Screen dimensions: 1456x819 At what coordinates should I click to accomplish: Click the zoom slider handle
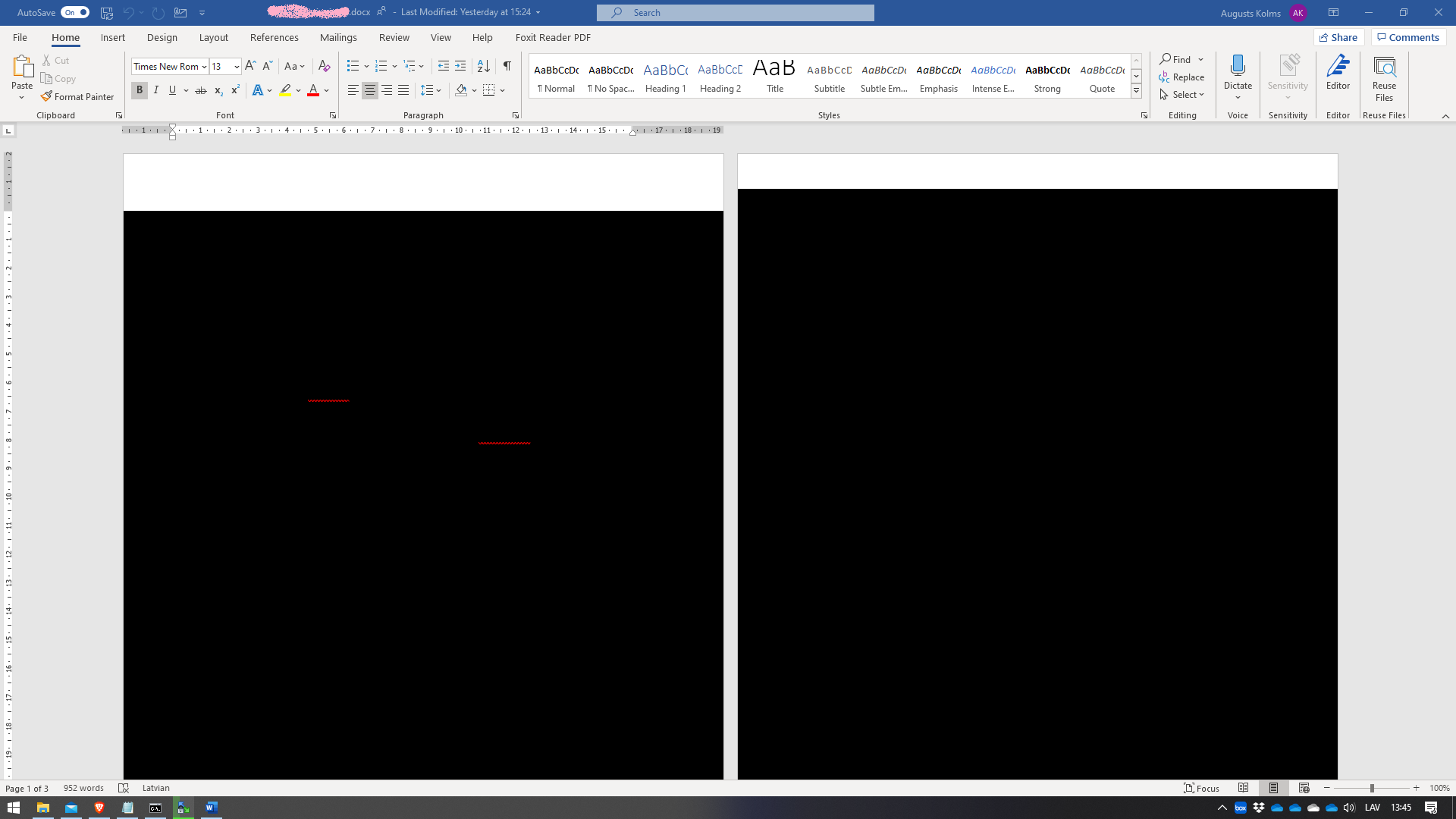[x=1372, y=788]
